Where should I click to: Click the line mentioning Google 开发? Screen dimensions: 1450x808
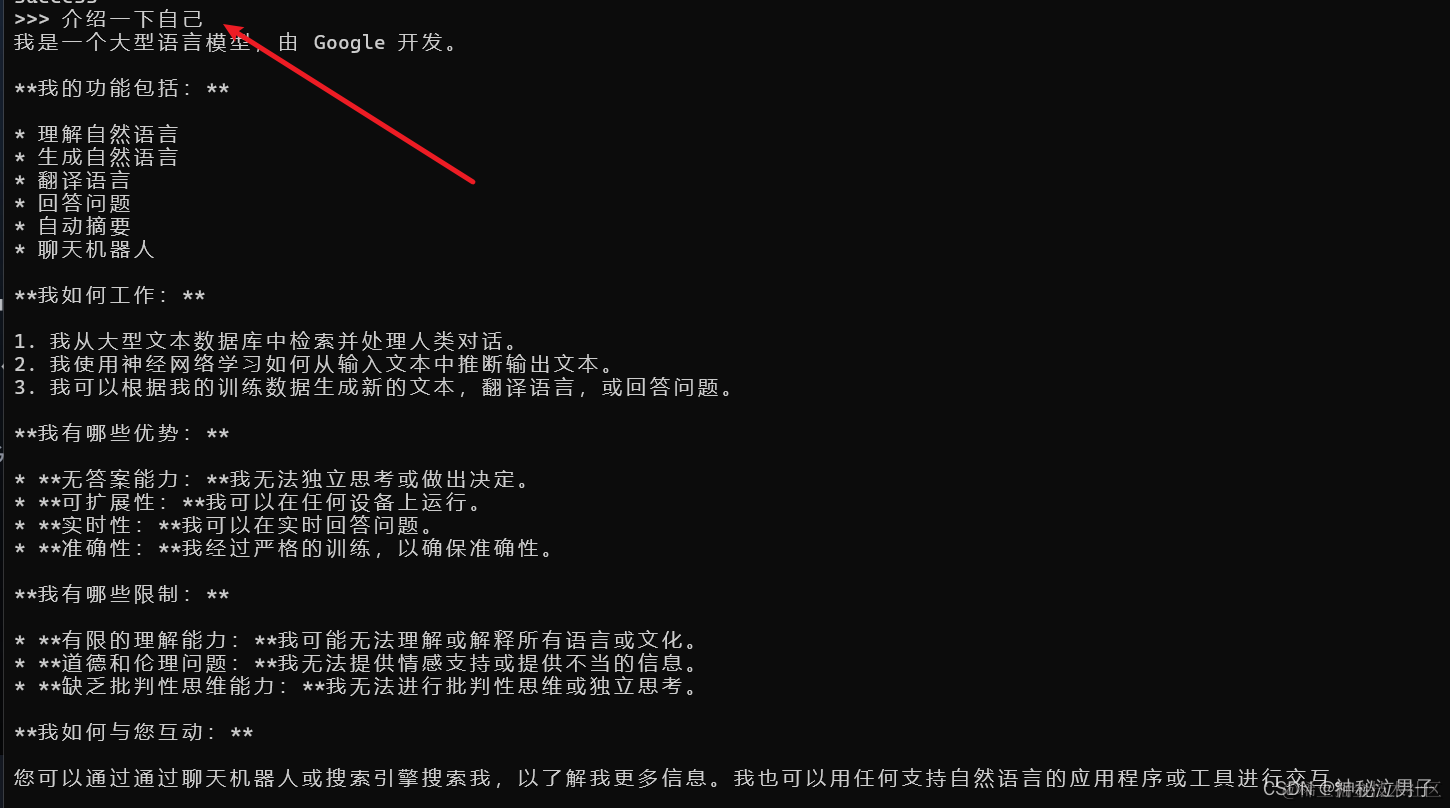237,43
